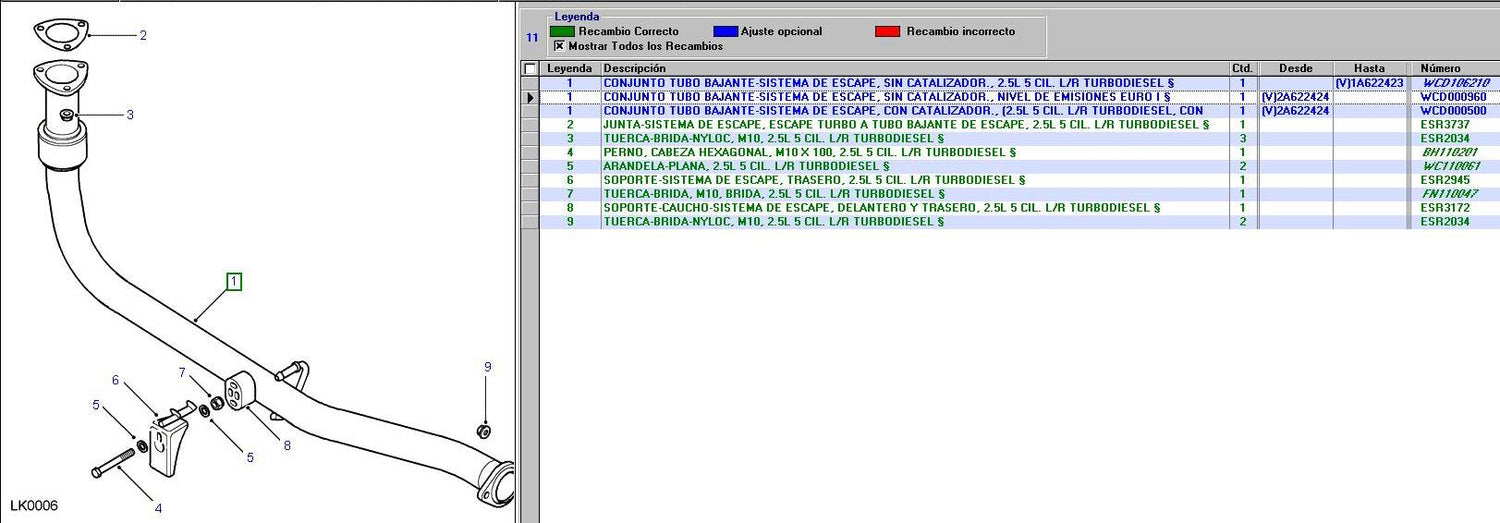Select callout 4 hex bolt in diagram
This screenshot has height=523, width=1500.
[158, 508]
